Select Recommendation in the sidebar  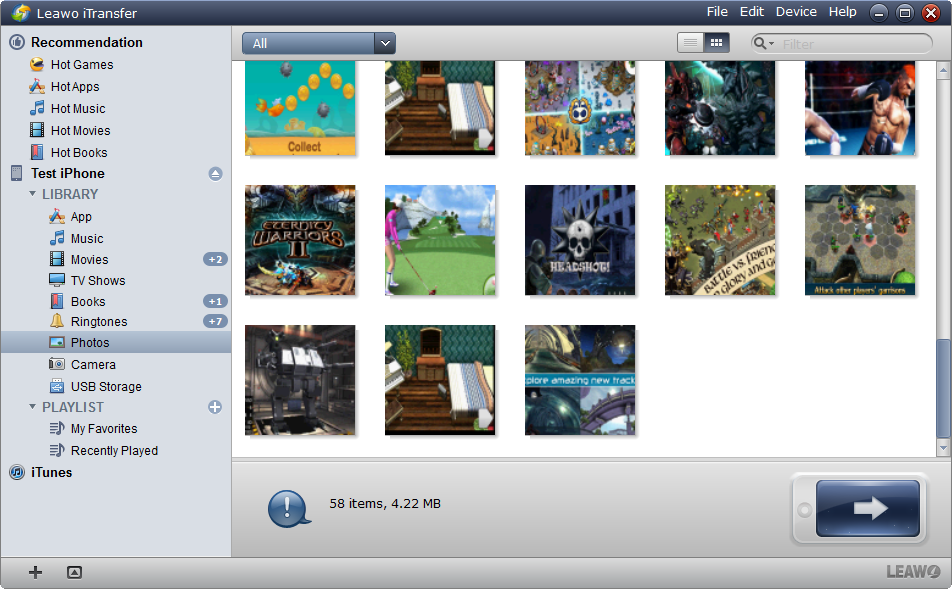pos(87,43)
